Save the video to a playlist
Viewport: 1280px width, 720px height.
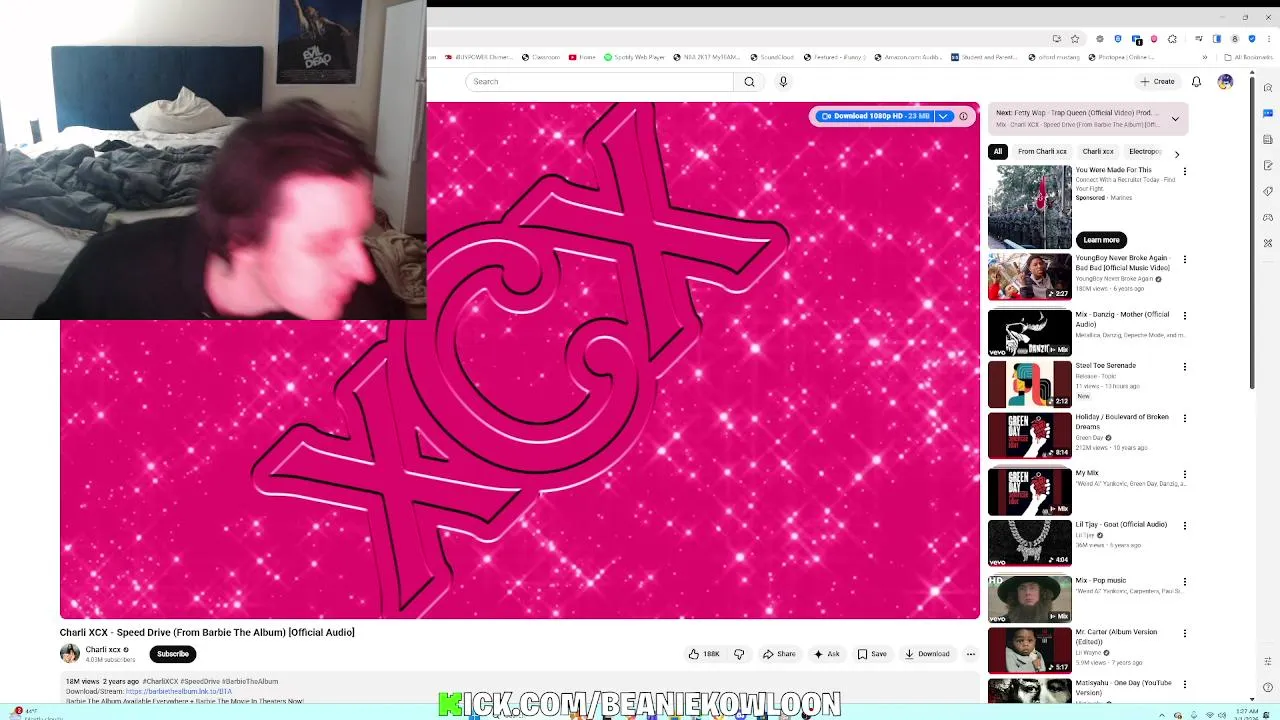coord(872,654)
